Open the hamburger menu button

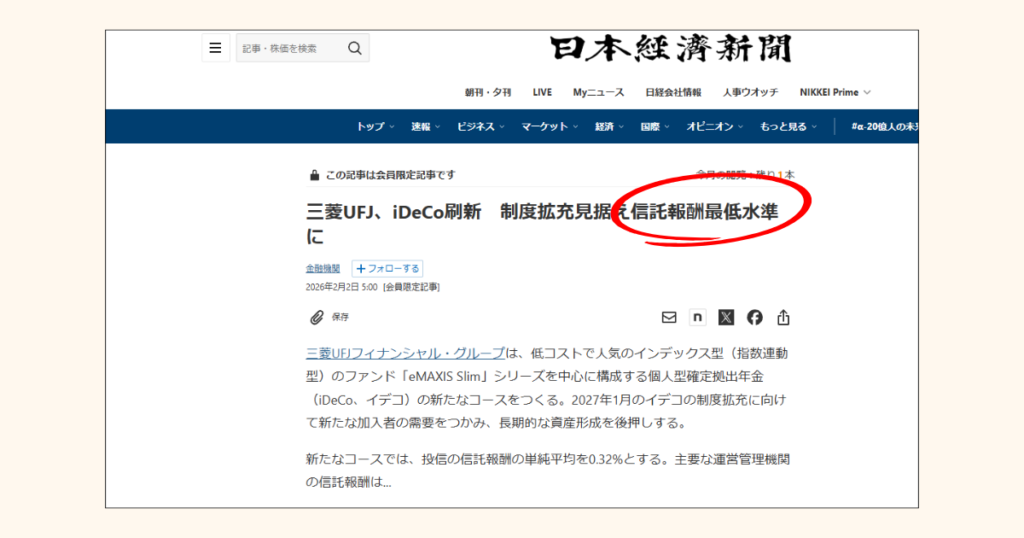[215, 48]
